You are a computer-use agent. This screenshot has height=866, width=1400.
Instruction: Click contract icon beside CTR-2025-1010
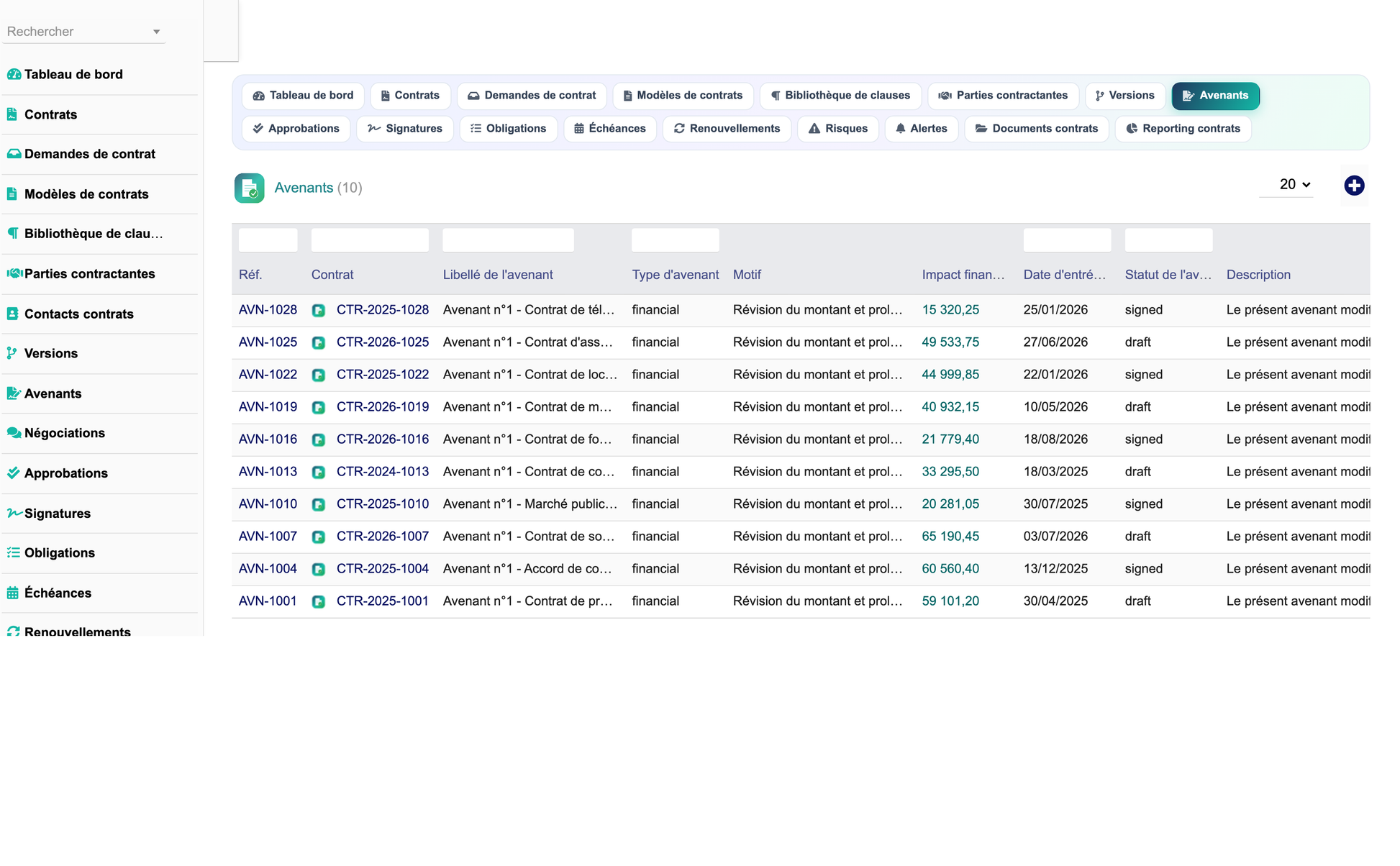point(319,505)
